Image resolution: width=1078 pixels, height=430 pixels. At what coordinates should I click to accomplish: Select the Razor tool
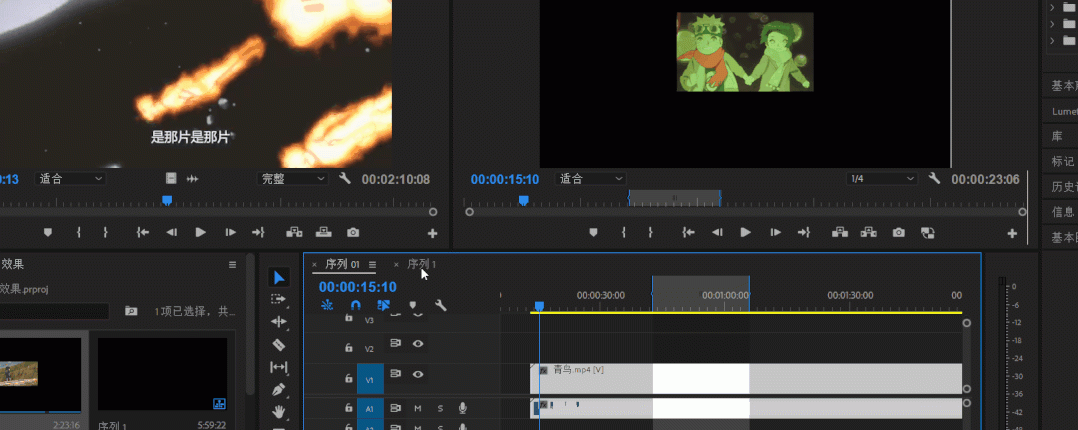coord(278,344)
